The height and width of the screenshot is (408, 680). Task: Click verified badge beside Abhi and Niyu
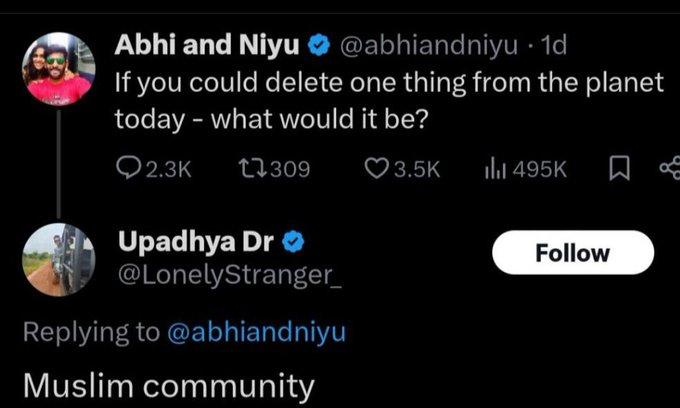click(319, 46)
